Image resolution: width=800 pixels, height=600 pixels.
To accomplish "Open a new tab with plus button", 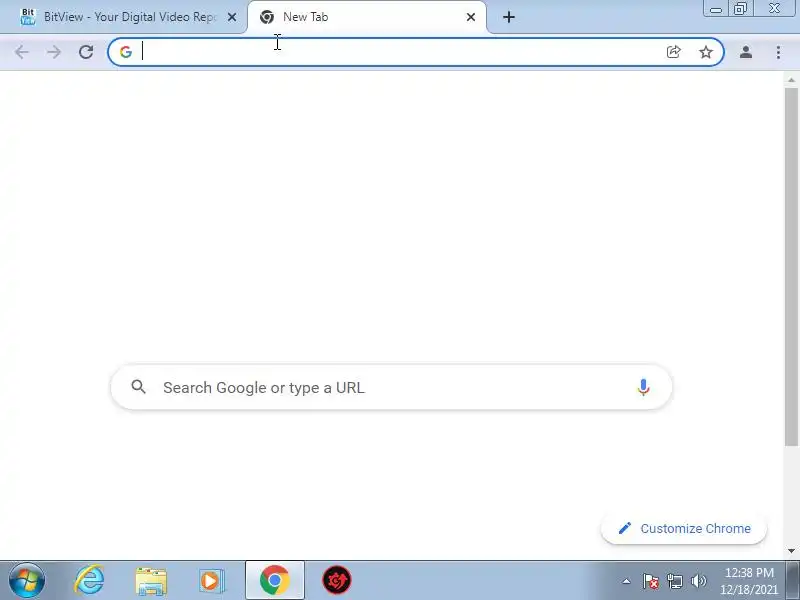I will 509,17.
